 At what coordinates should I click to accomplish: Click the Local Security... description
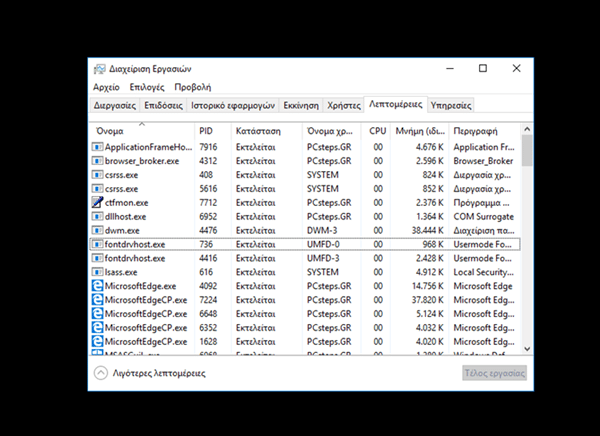[x=484, y=272]
